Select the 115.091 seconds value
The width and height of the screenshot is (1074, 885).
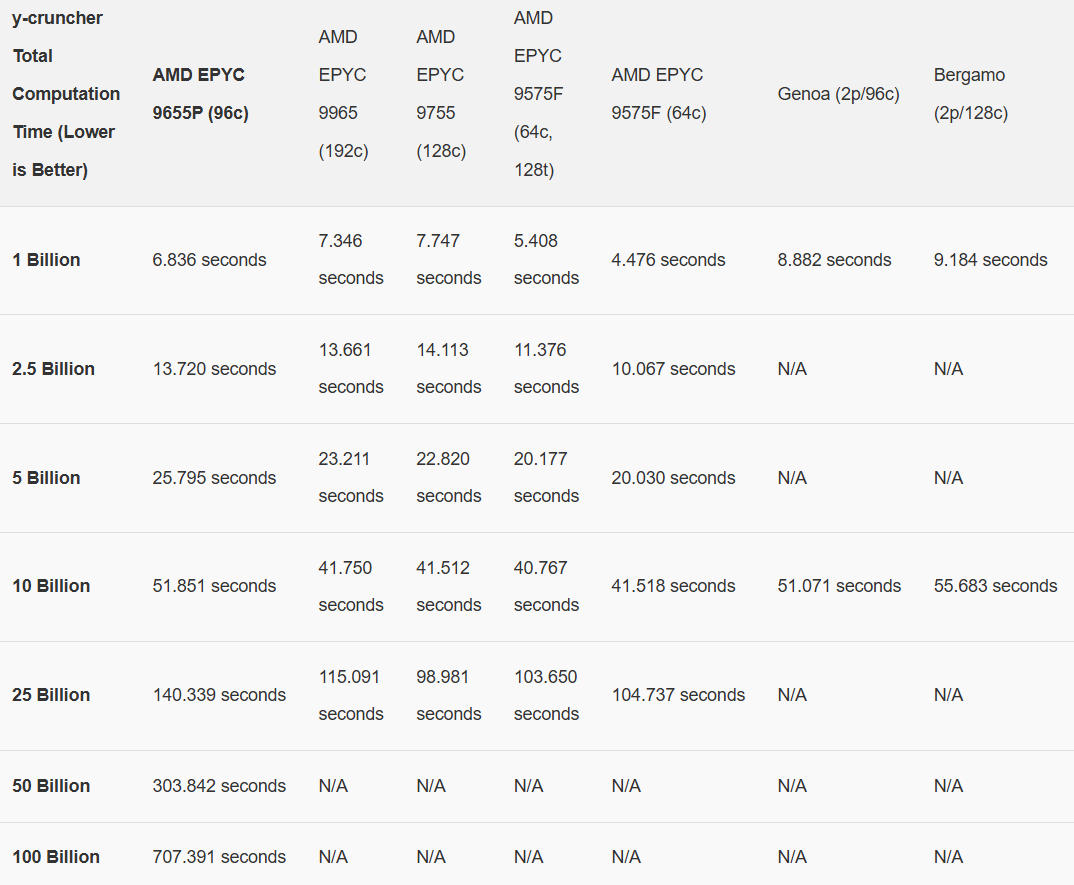[x=351, y=695]
